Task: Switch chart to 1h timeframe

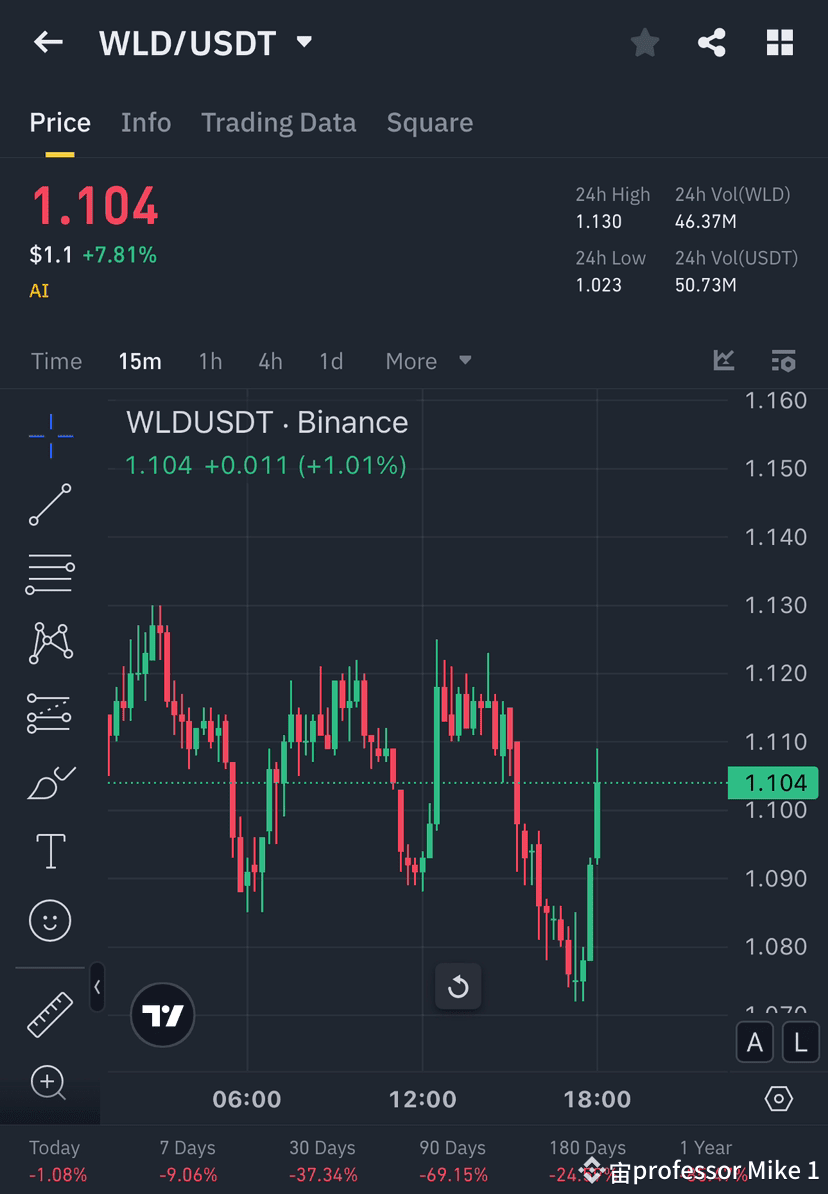Action: pos(210,361)
